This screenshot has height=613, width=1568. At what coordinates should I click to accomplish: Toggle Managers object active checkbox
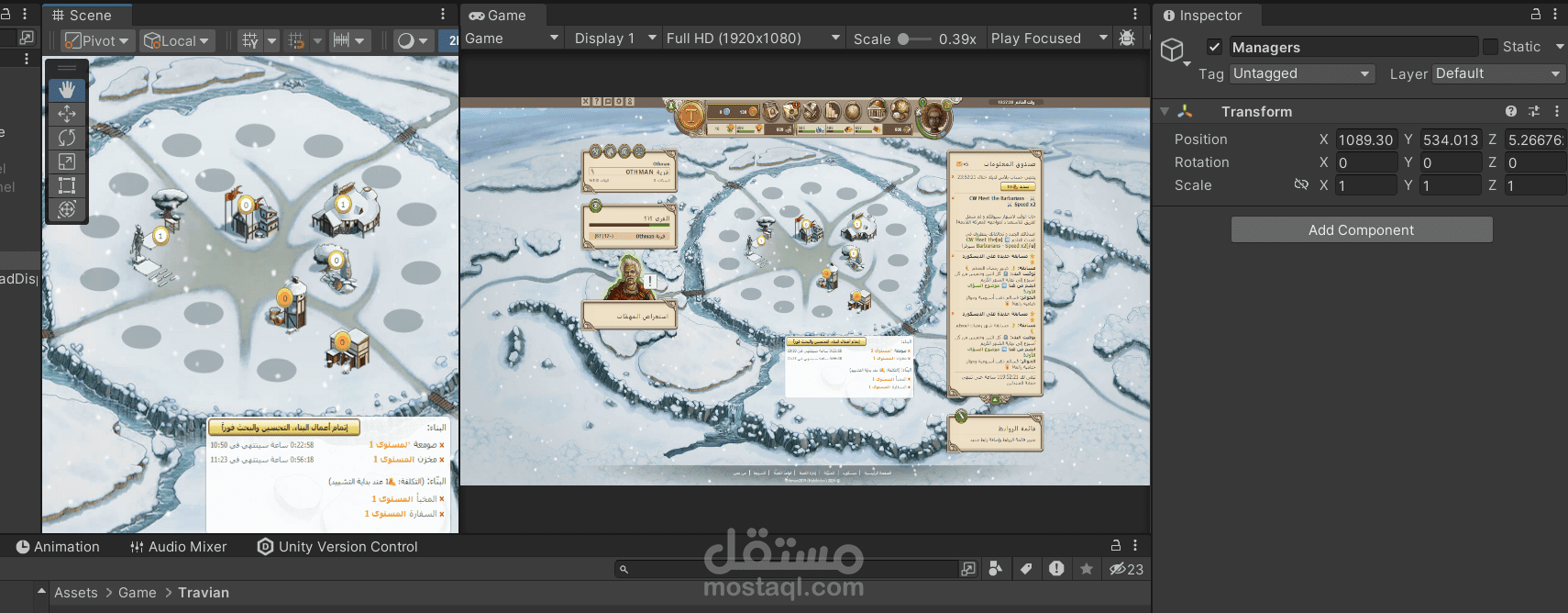1214,47
